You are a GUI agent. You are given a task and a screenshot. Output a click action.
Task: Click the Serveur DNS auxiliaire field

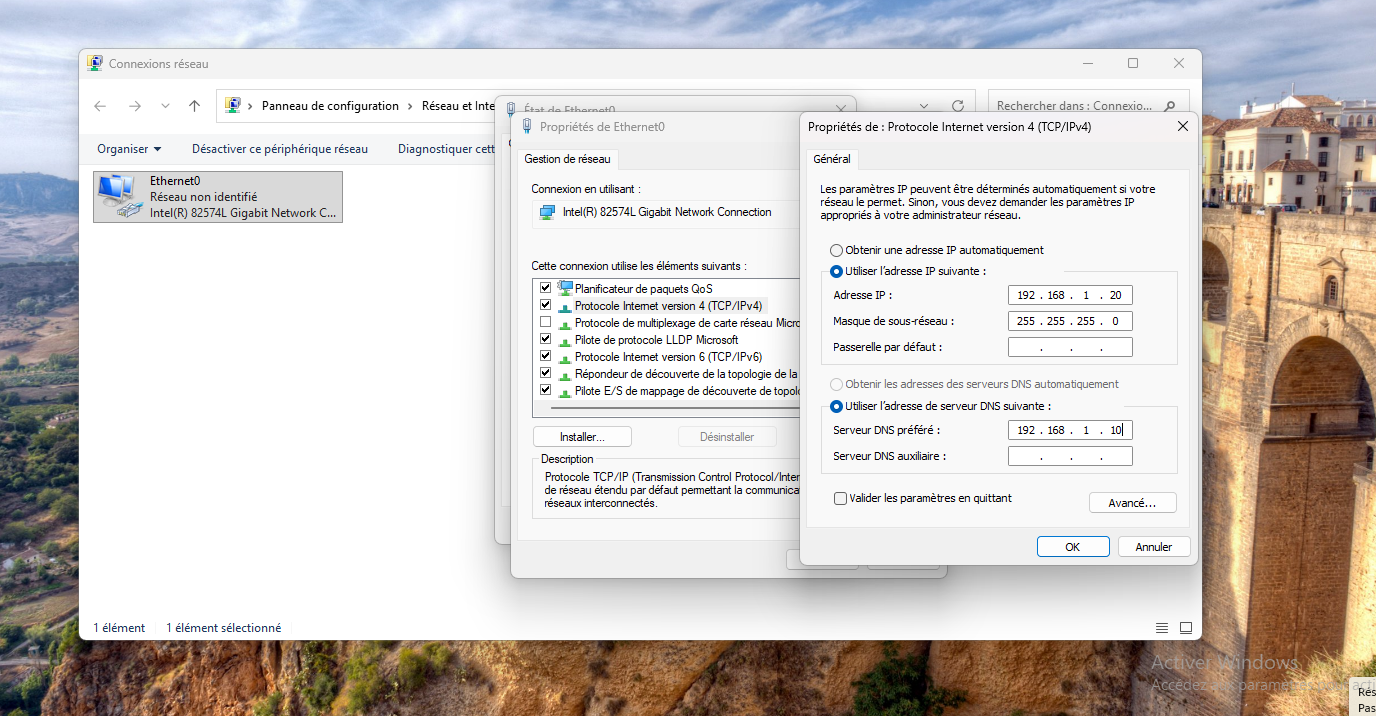[x=1070, y=456]
